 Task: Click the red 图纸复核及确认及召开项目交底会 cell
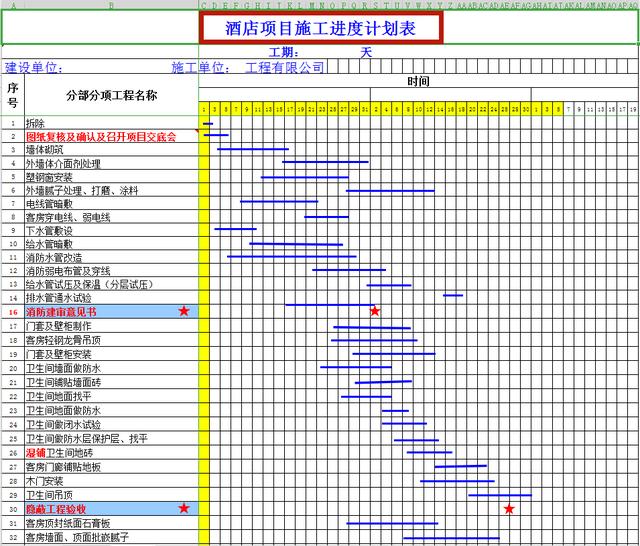111,136
